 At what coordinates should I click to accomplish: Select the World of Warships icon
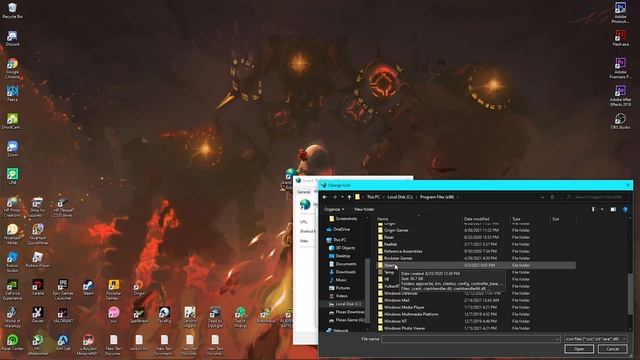pyautogui.click(x=12, y=317)
